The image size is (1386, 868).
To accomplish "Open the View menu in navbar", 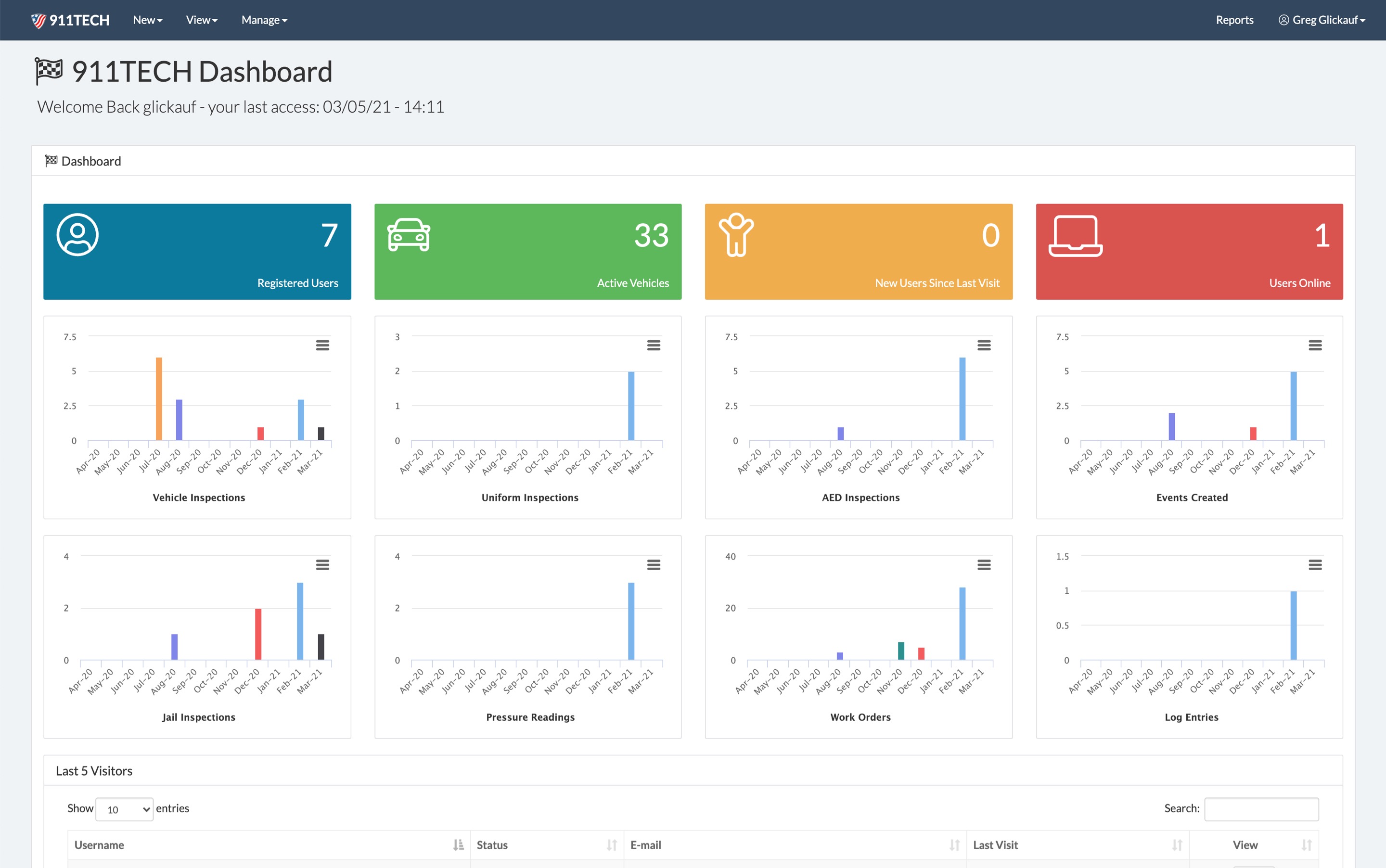I will [202, 20].
